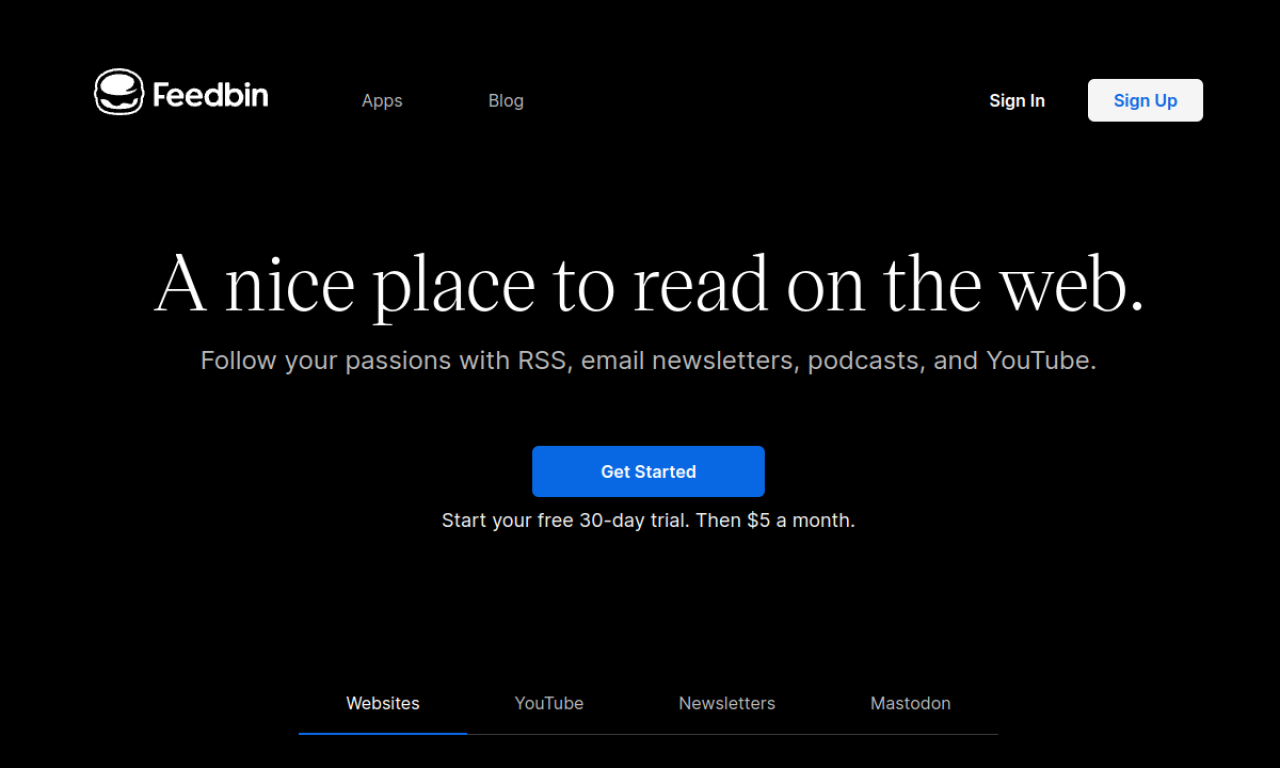Select the RSS tagline below the headline
The image size is (1280, 768).
coord(648,360)
